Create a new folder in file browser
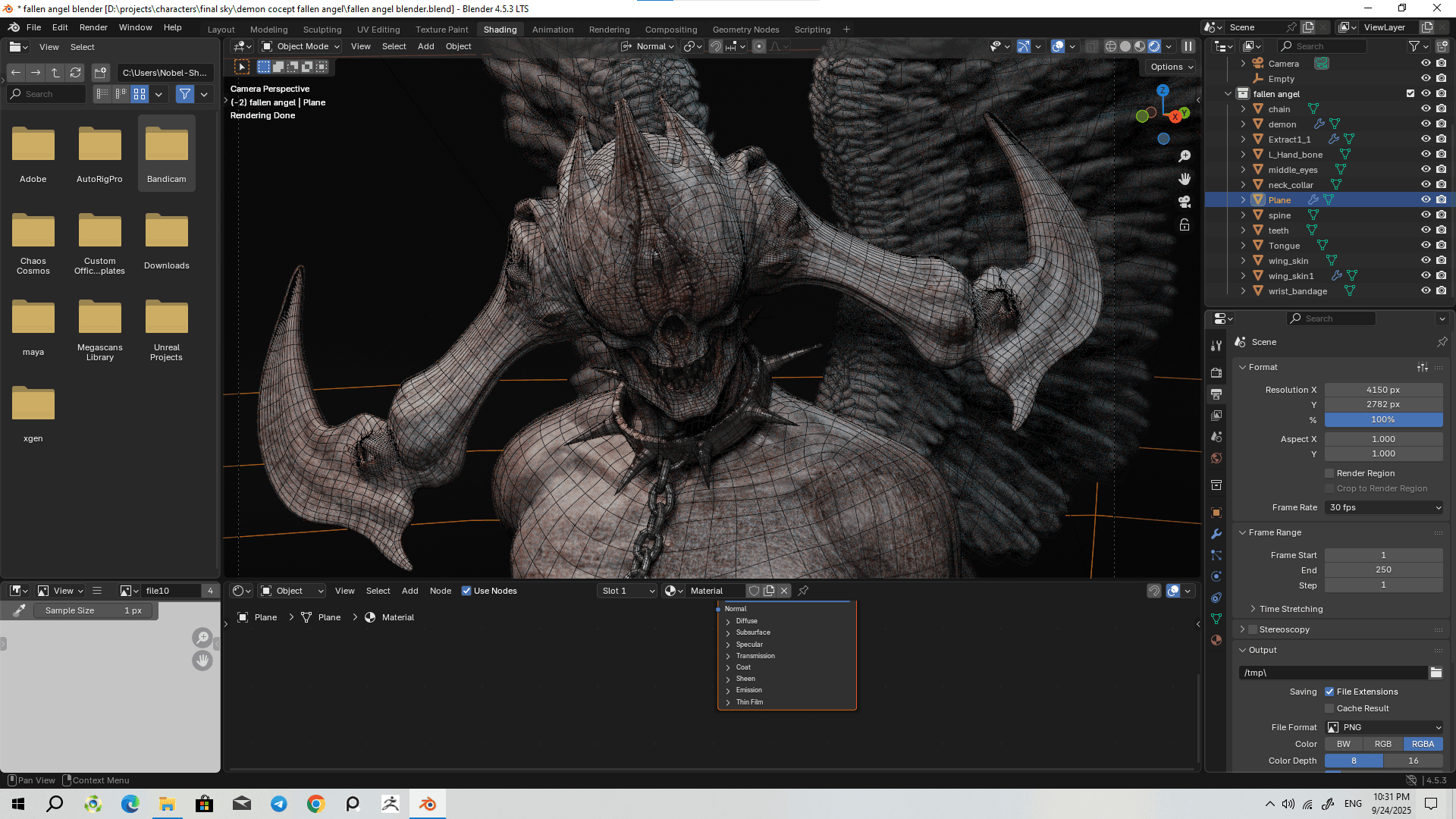Screen dimensions: 1456x819 pyautogui.click(x=100, y=73)
